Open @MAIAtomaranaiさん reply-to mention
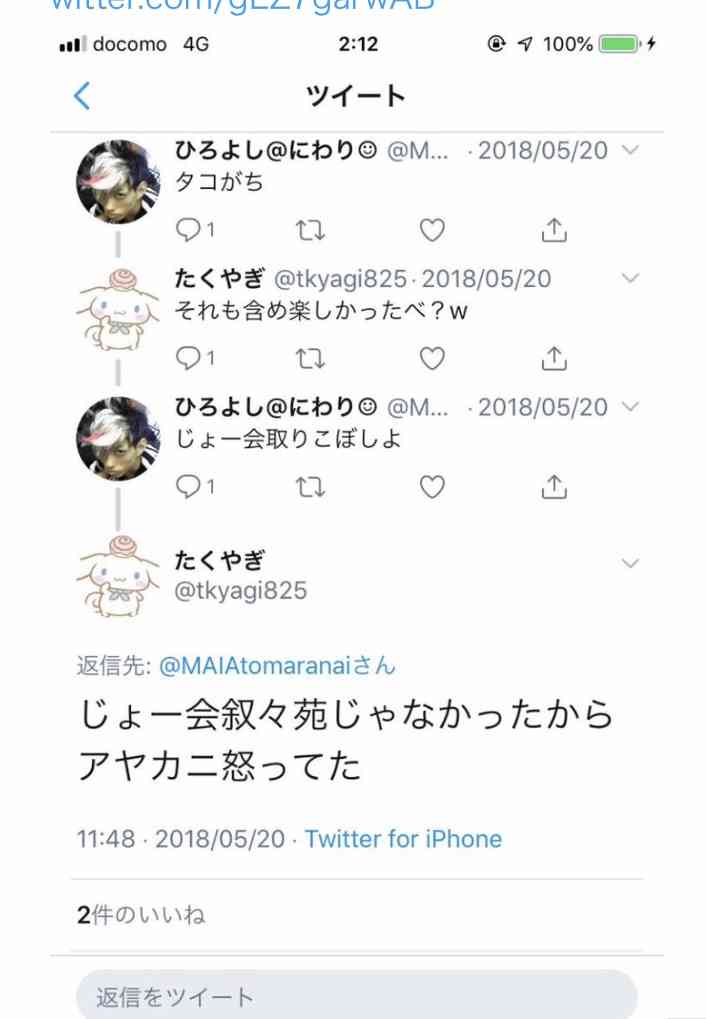The height and width of the screenshot is (1019, 706). 277,665
